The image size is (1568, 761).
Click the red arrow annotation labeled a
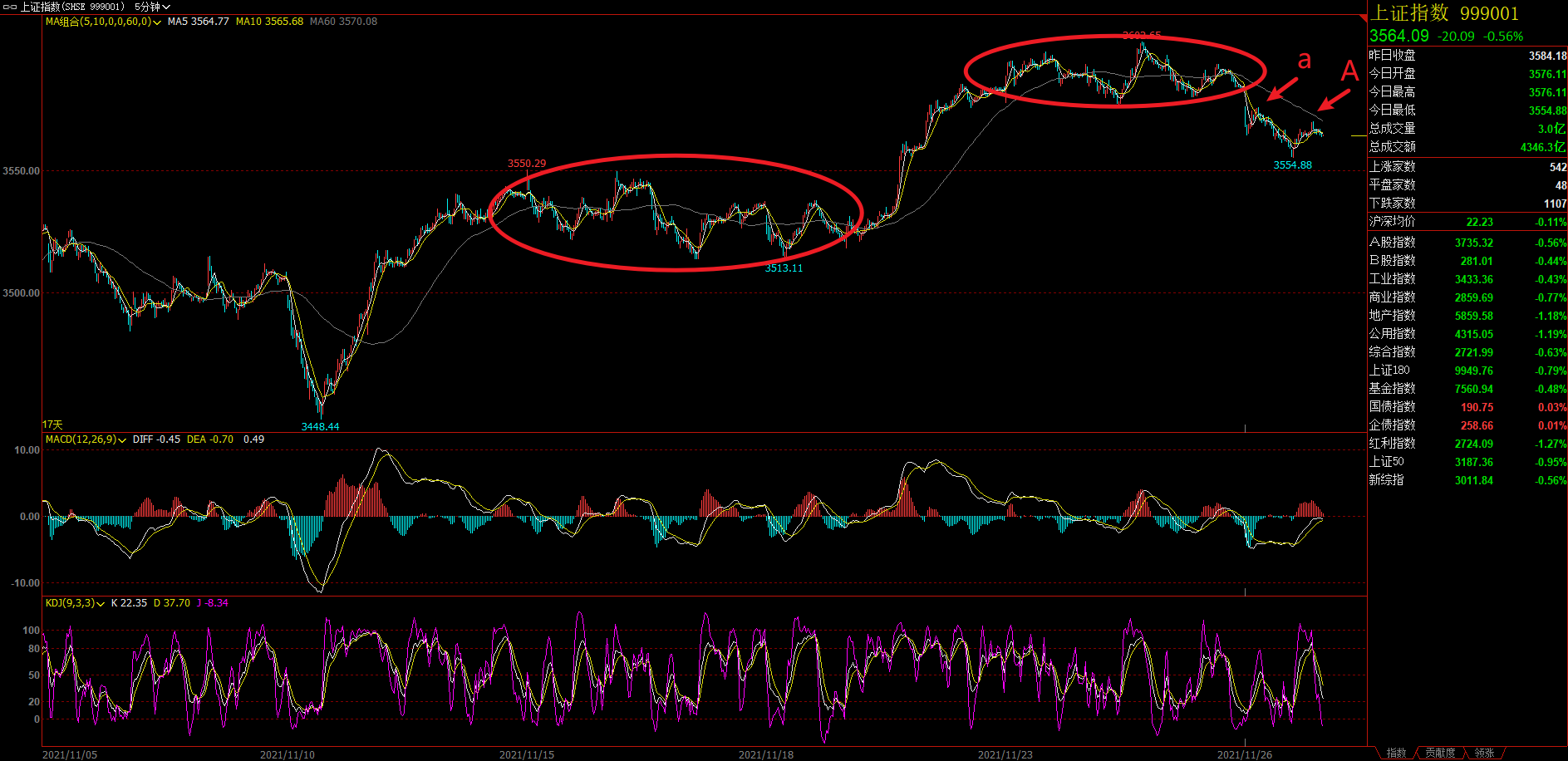tap(1282, 87)
